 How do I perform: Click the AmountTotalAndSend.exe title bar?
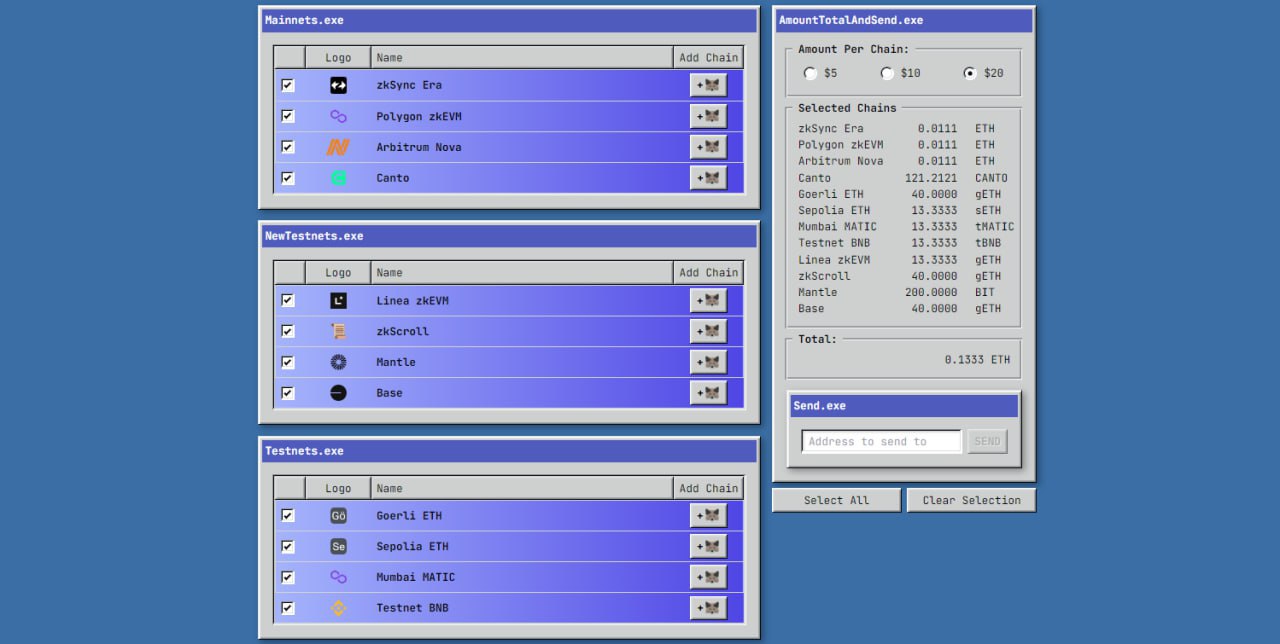tap(904, 20)
